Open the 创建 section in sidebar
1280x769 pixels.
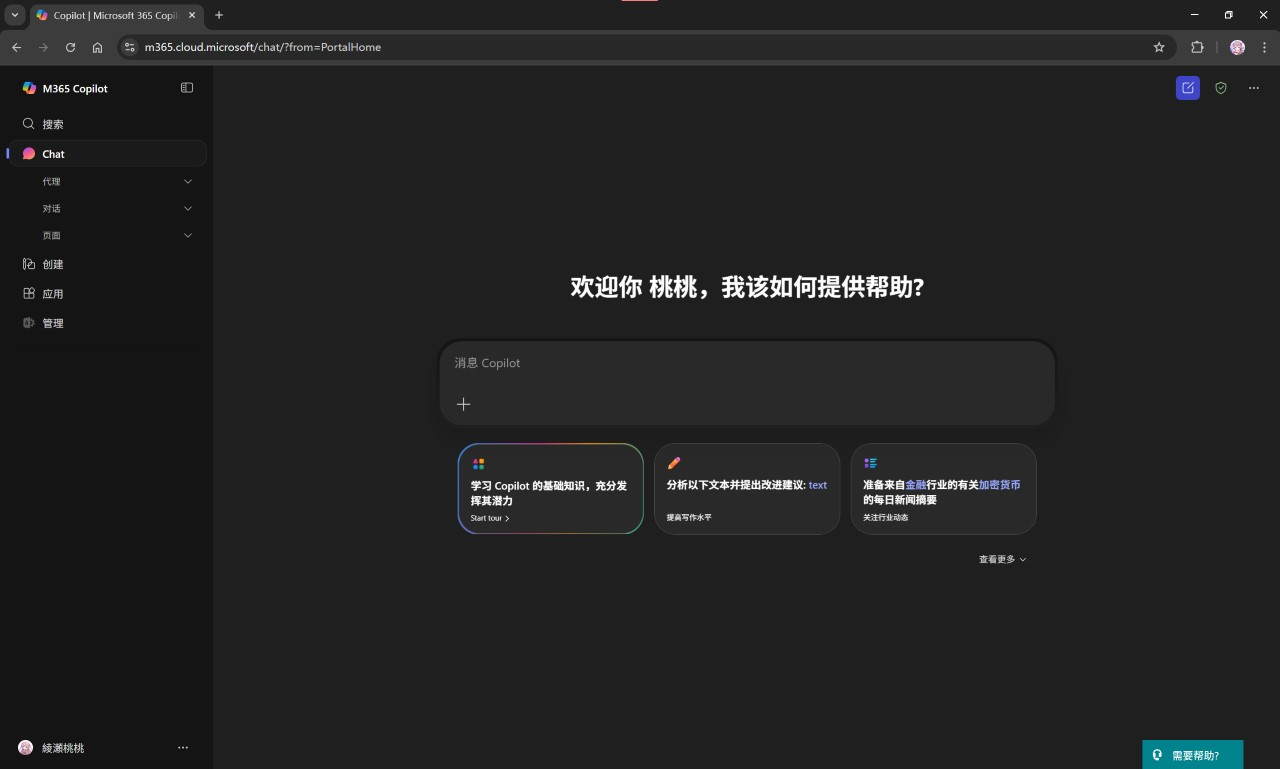coord(53,264)
